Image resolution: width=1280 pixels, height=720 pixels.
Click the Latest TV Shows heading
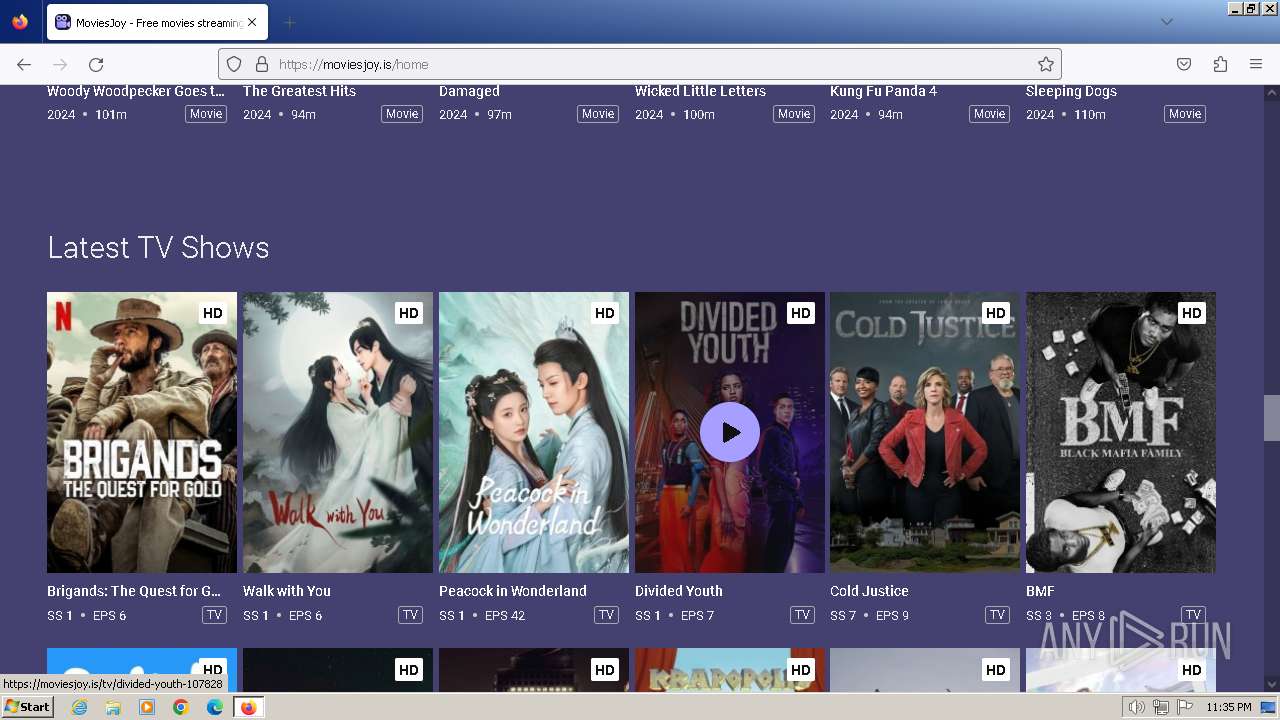click(x=158, y=248)
